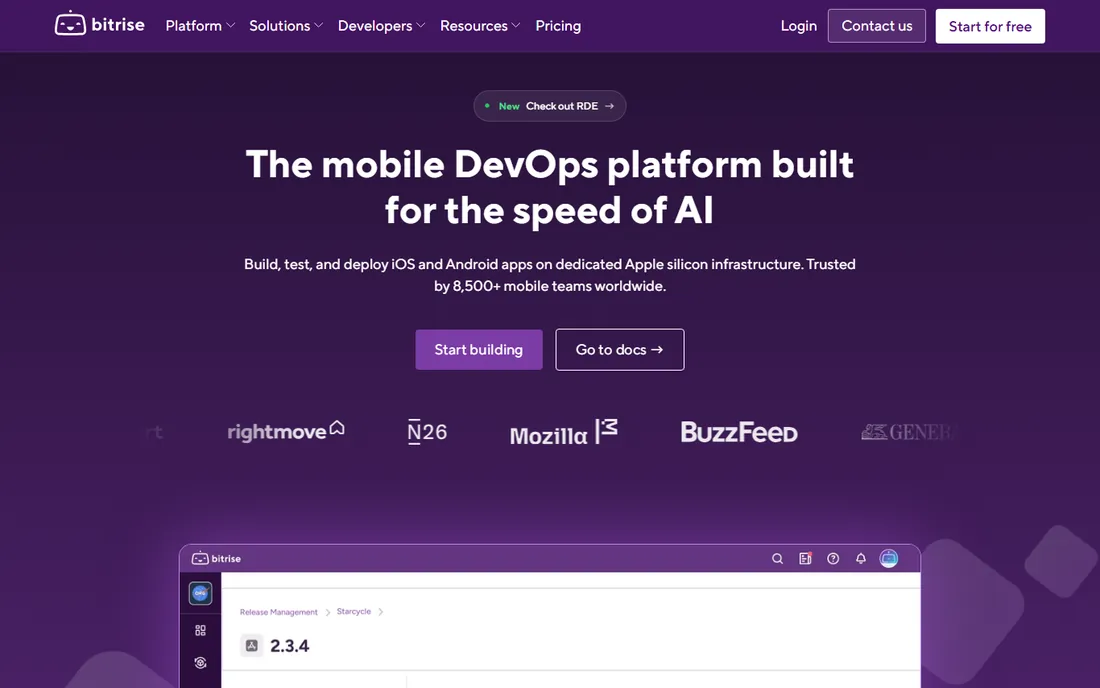
Task: Click the Start building button
Action: pos(478,349)
